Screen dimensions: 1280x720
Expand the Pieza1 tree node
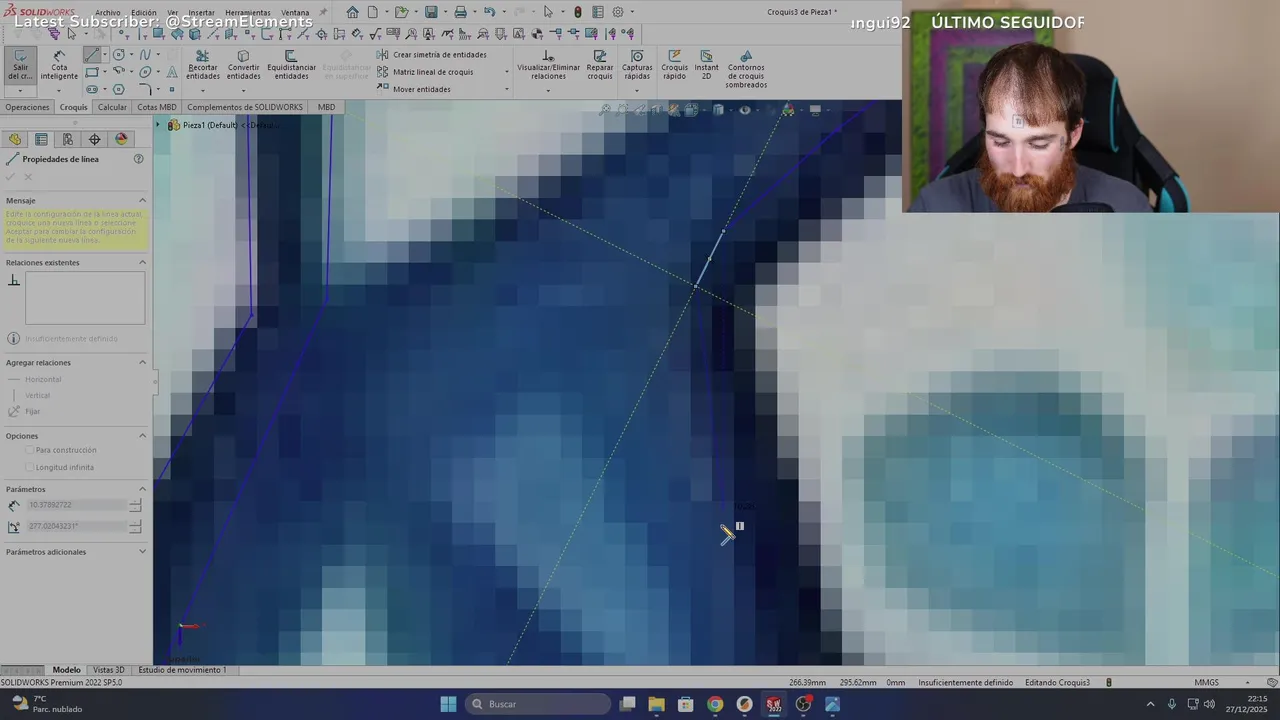click(x=158, y=125)
